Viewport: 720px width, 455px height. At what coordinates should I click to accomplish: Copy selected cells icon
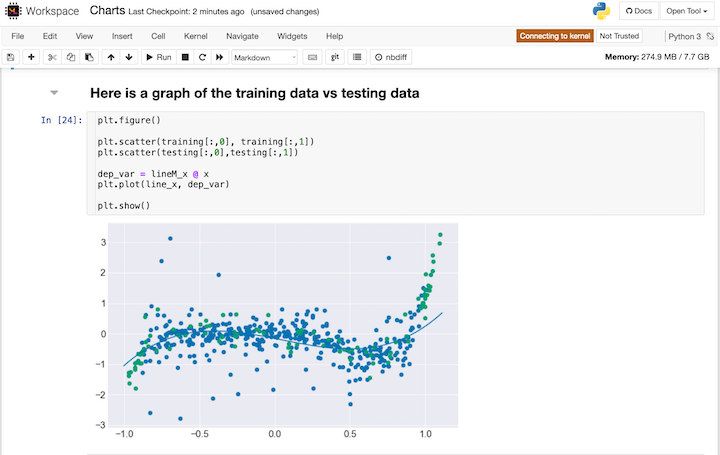71,57
